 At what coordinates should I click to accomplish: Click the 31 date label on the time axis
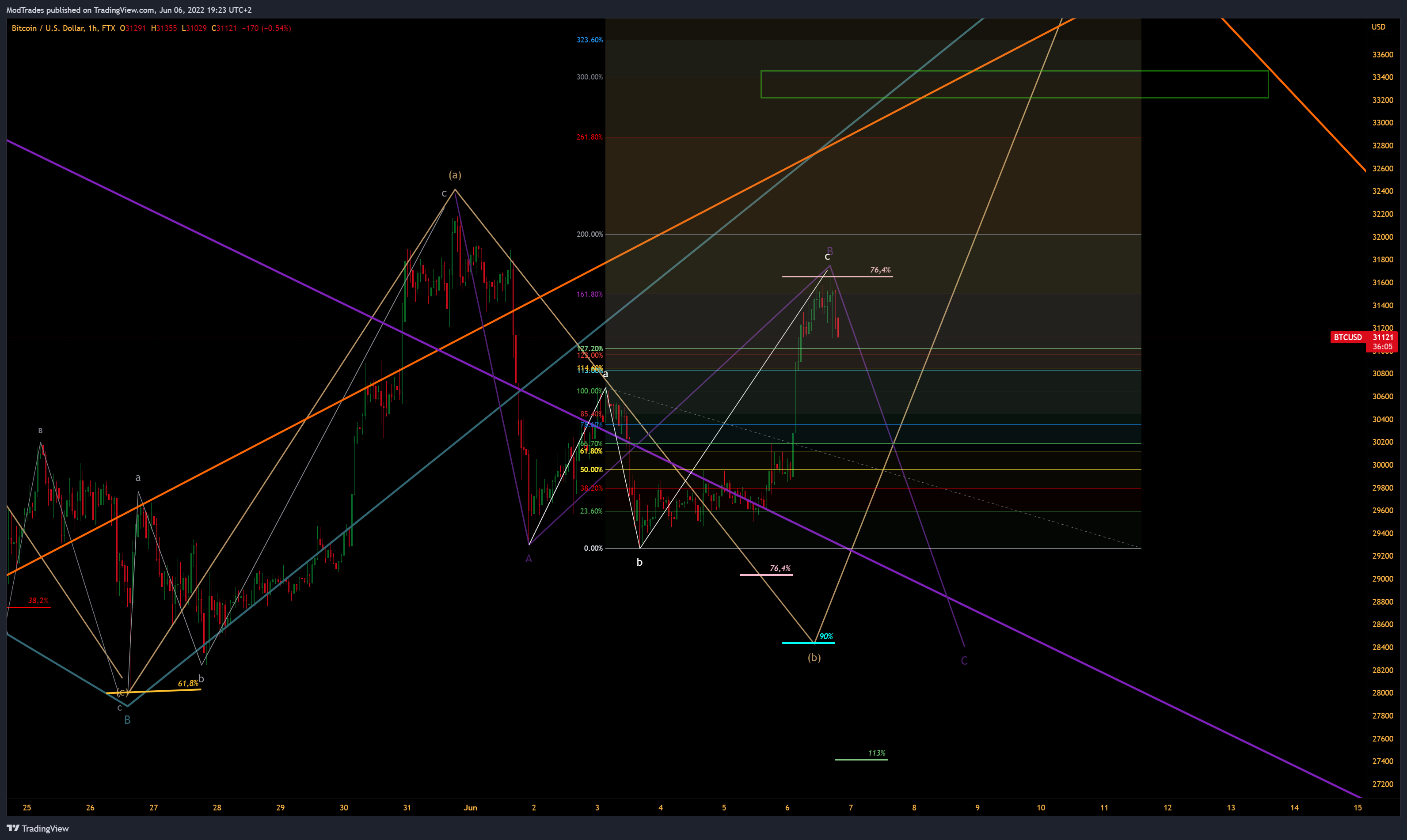pos(407,808)
